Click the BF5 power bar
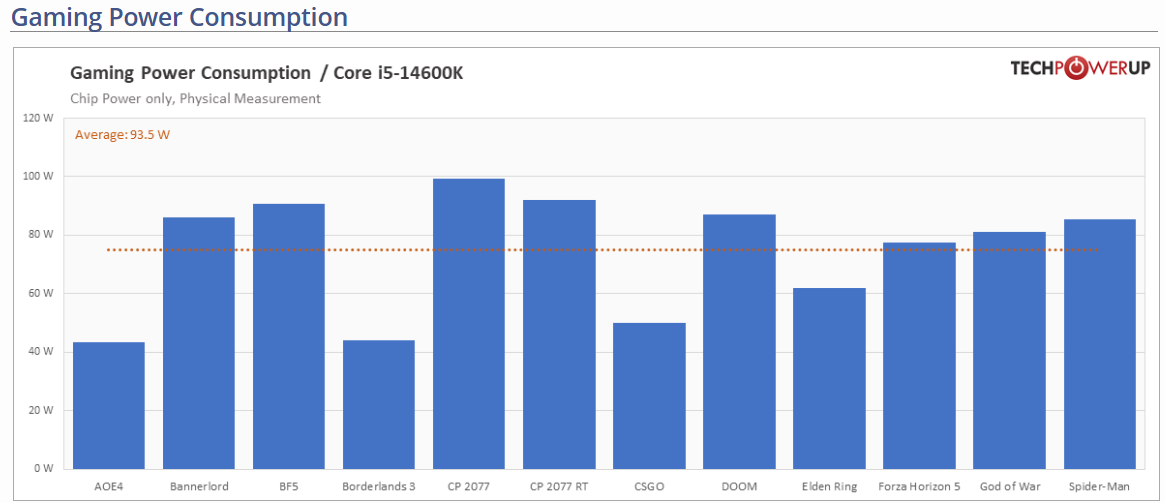The image size is (1165, 503). 289,337
